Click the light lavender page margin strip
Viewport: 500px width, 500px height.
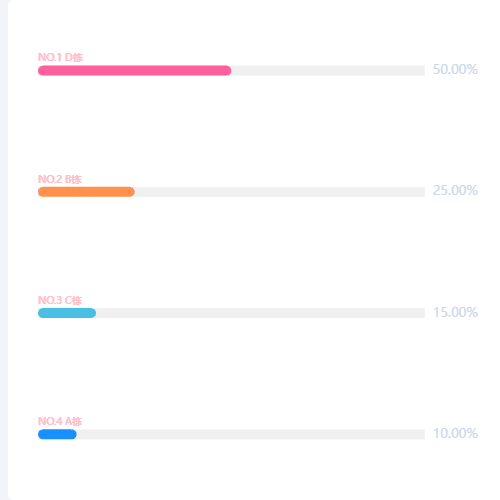4,250
